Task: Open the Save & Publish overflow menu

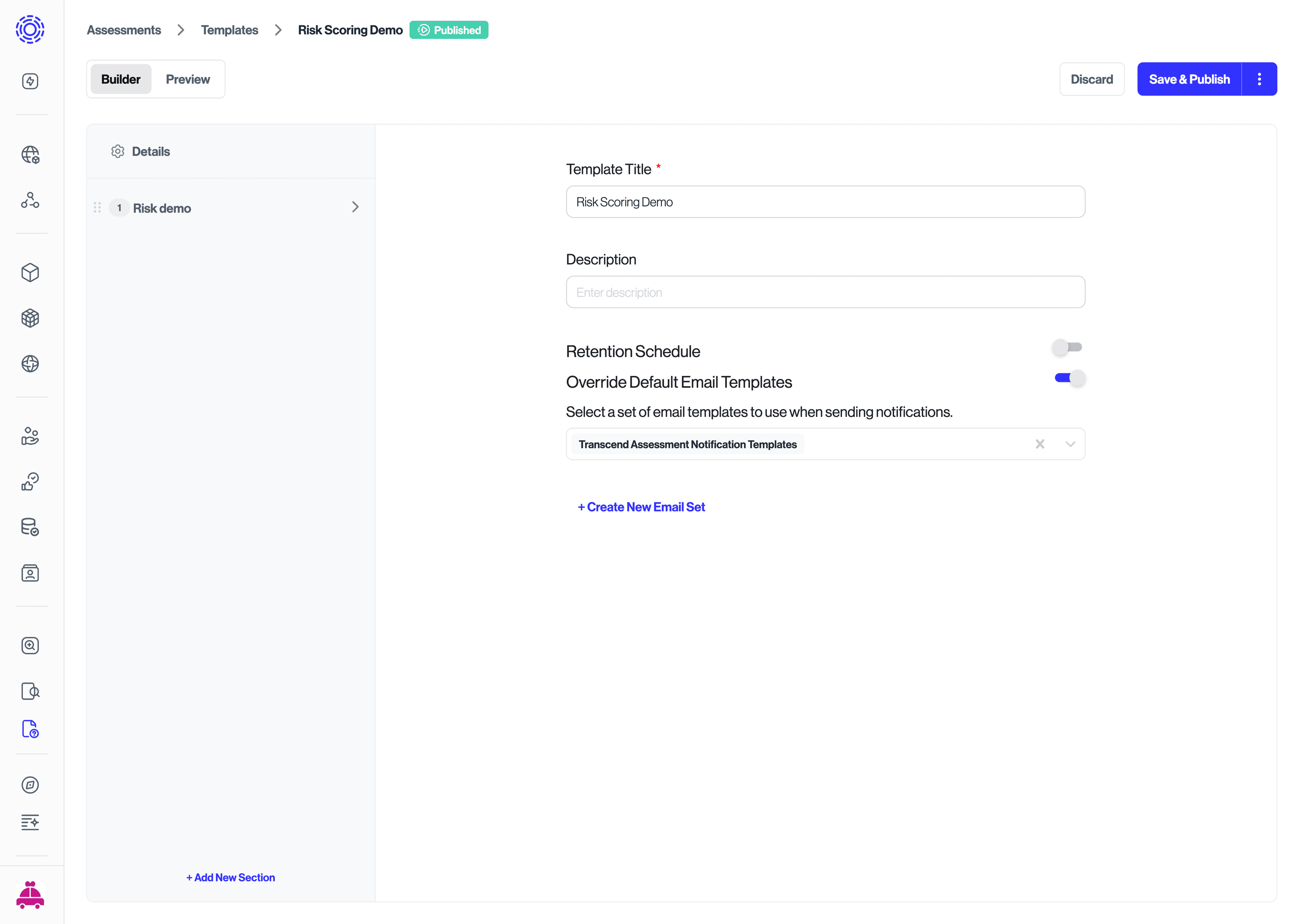Action: coord(1259,79)
